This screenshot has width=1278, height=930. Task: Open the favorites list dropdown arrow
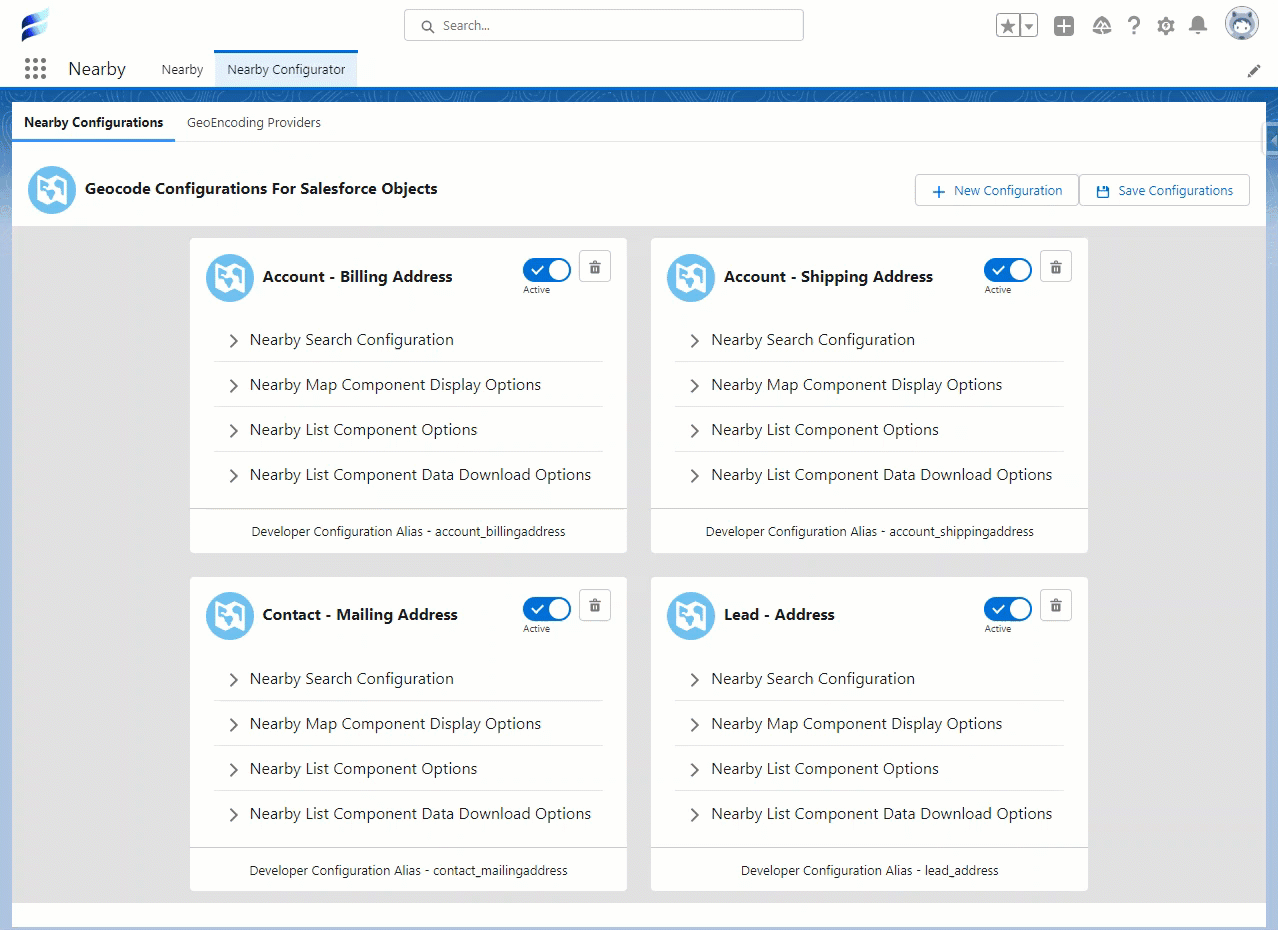[x=1028, y=26]
